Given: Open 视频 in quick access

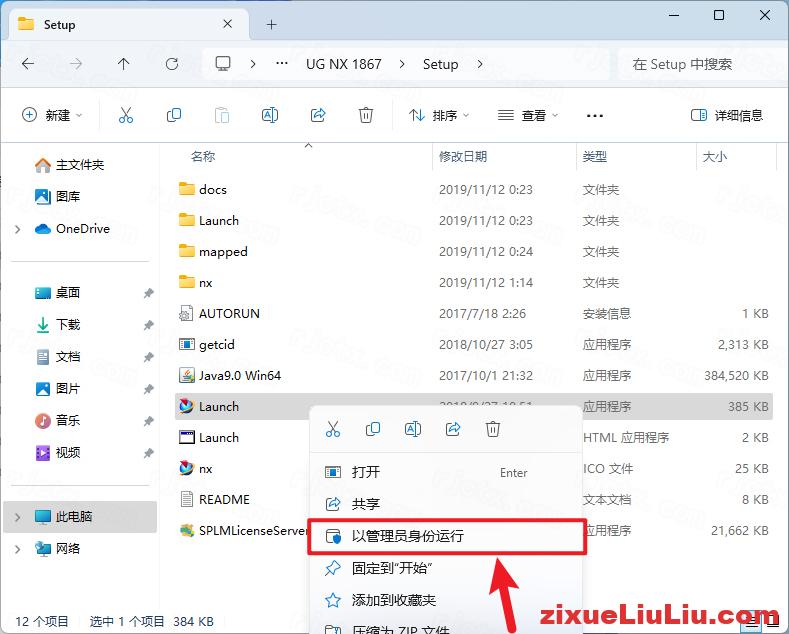Looking at the screenshot, I should coord(57,452).
